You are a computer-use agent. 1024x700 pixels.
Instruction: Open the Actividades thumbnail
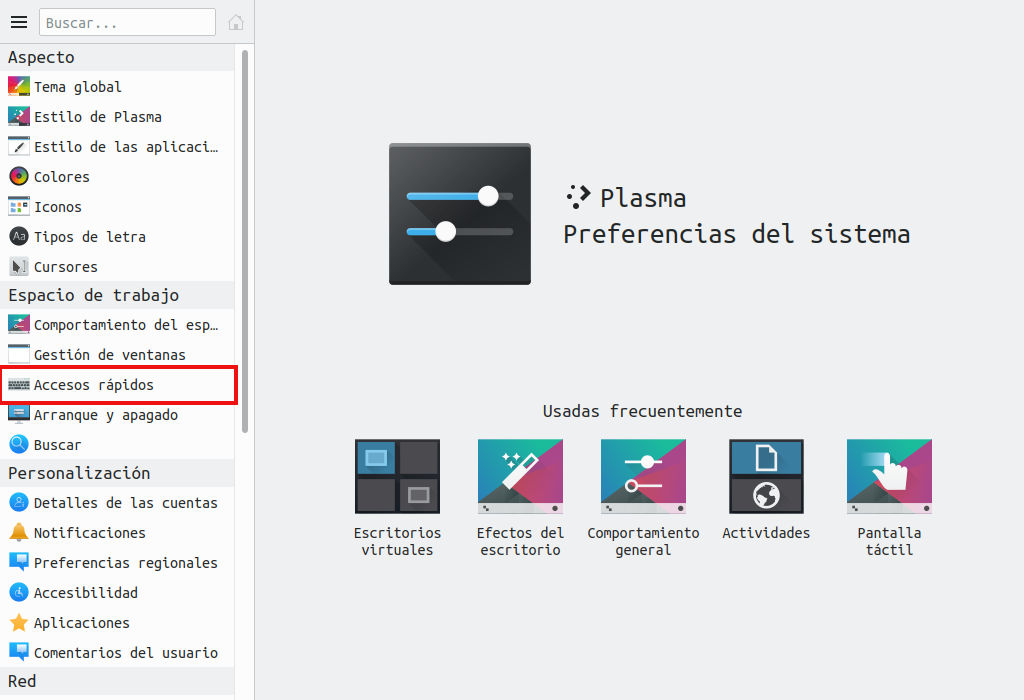[766, 476]
